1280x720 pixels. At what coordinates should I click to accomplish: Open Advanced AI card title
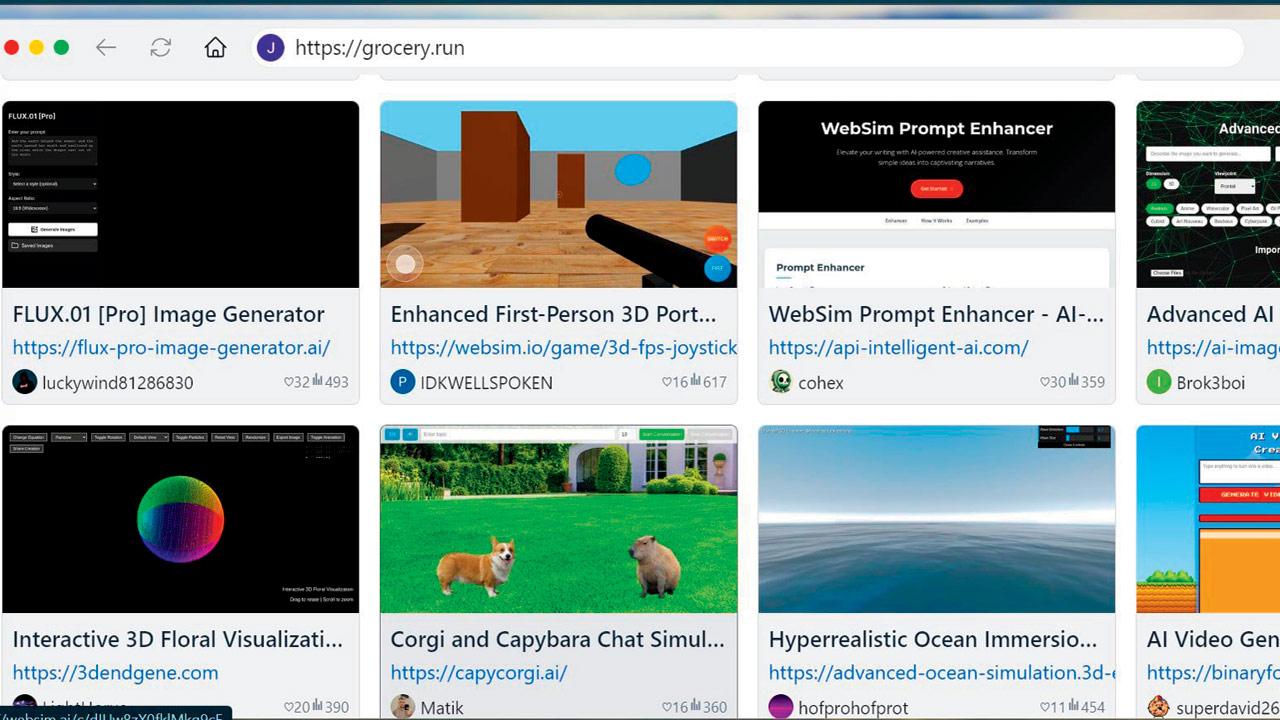click(x=1212, y=314)
